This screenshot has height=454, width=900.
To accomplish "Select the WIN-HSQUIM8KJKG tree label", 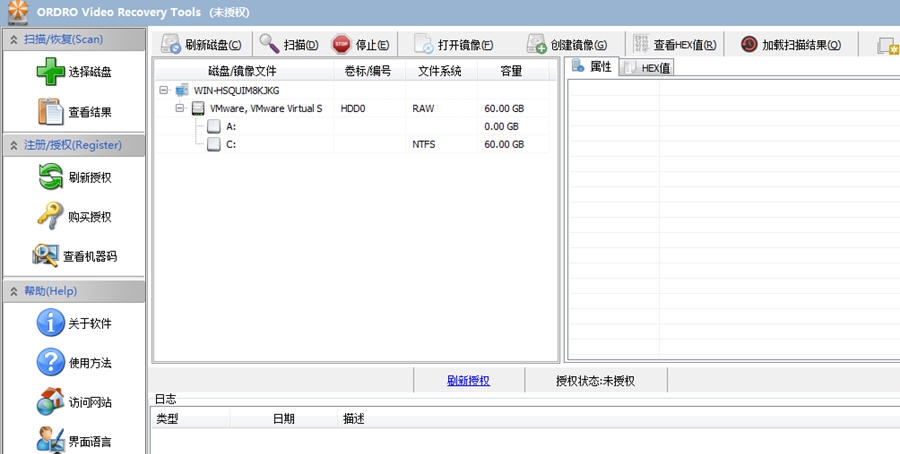I will click(x=236, y=91).
